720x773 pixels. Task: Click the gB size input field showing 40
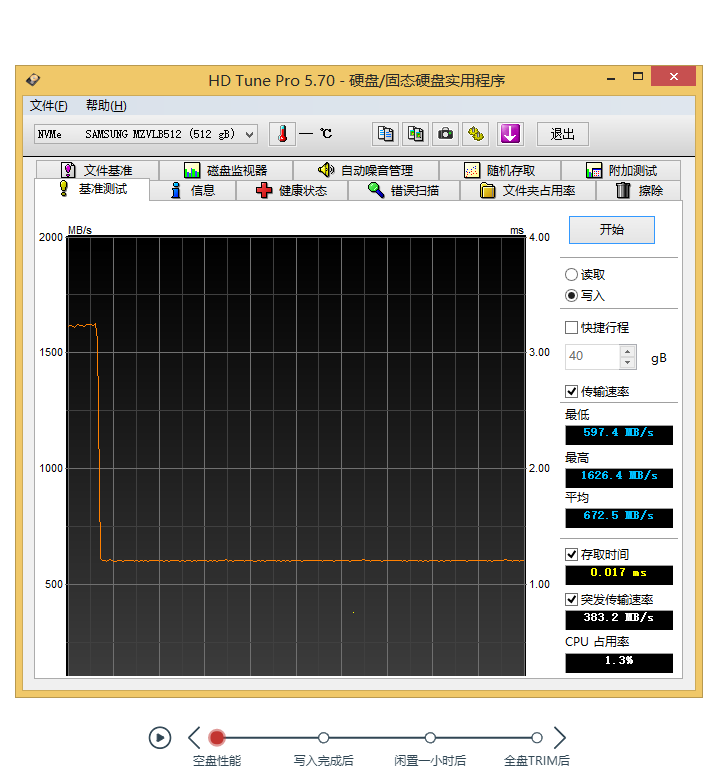tap(592, 357)
